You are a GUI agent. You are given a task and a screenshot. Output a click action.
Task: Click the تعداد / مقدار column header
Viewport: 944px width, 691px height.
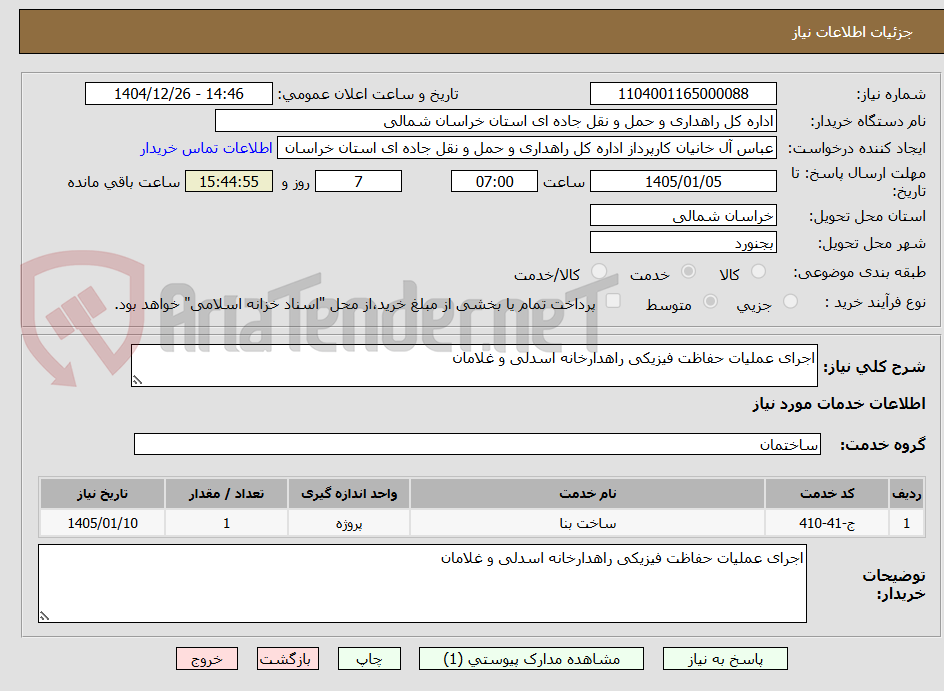[x=226, y=494]
